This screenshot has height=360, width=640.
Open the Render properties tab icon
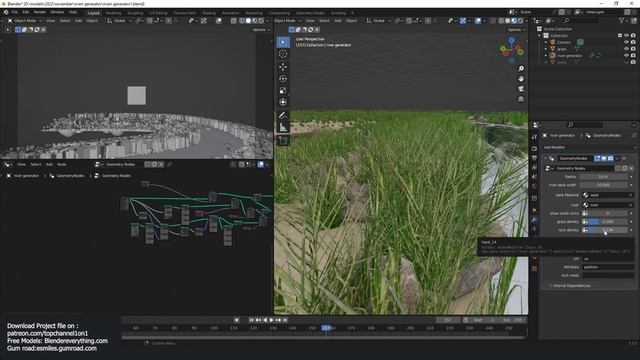[534, 149]
